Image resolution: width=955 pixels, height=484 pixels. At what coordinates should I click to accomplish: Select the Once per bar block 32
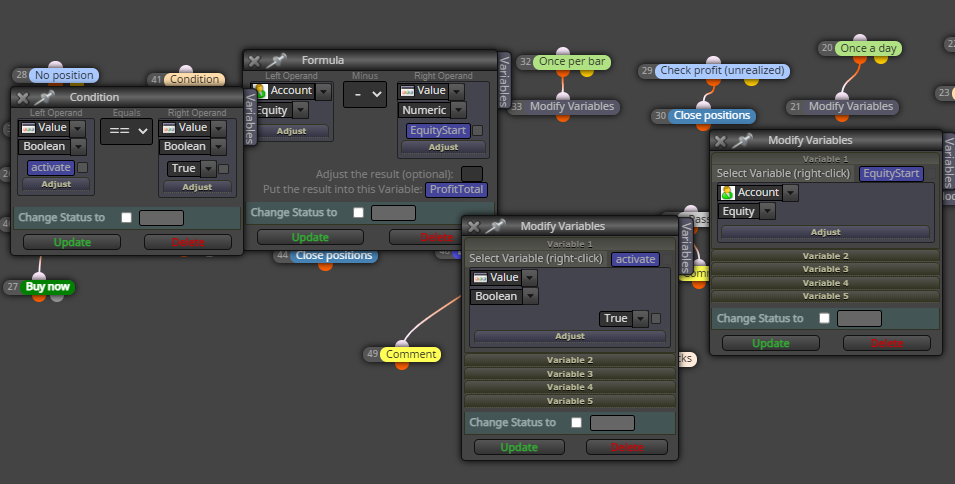(572, 61)
